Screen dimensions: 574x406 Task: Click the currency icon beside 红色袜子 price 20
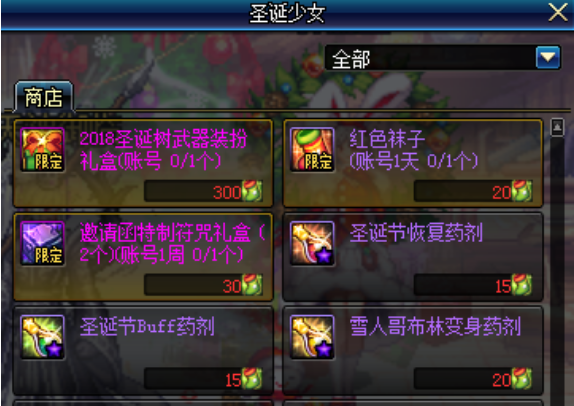click(522, 191)
